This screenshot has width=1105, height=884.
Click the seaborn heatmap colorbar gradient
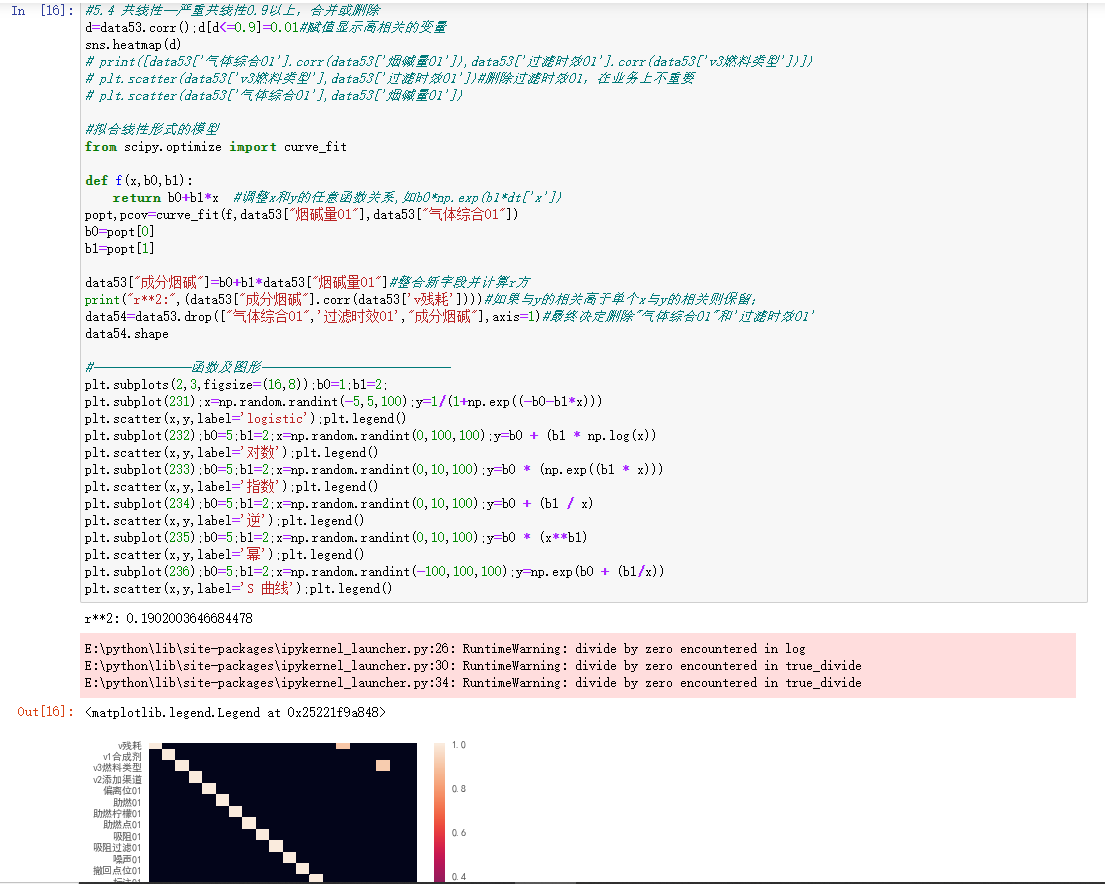tap(440, 812)
